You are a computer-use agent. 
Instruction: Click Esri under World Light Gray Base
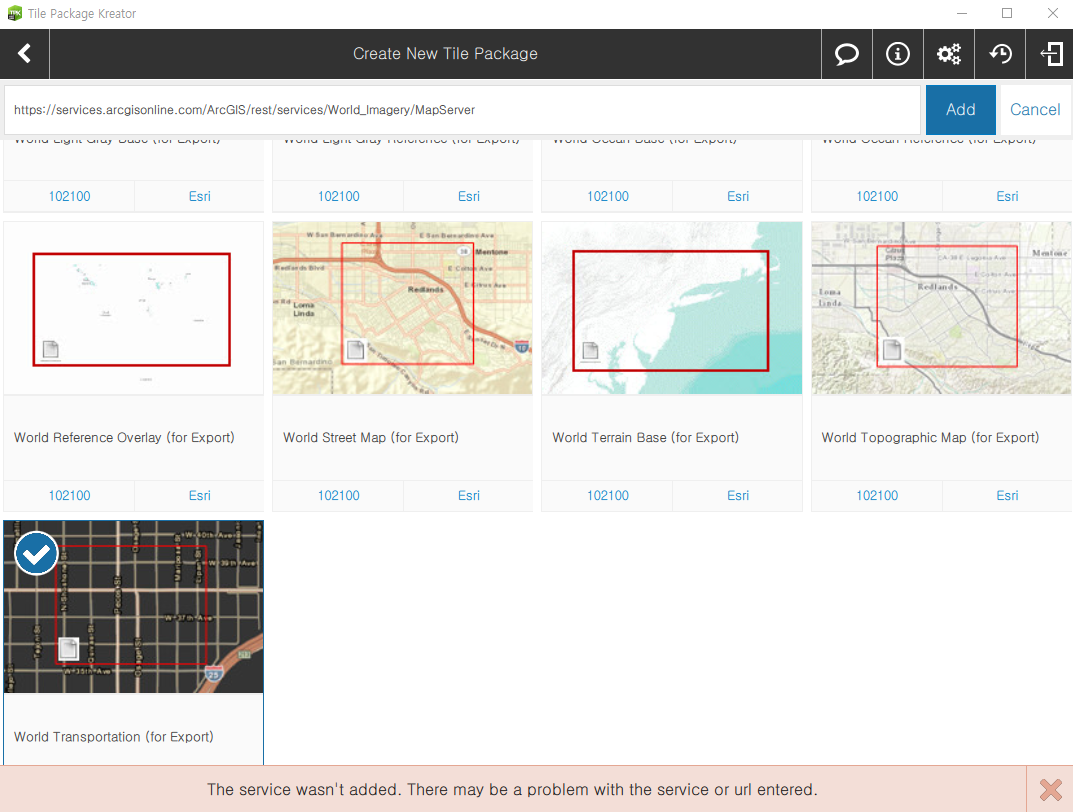(x=199, y=196)
